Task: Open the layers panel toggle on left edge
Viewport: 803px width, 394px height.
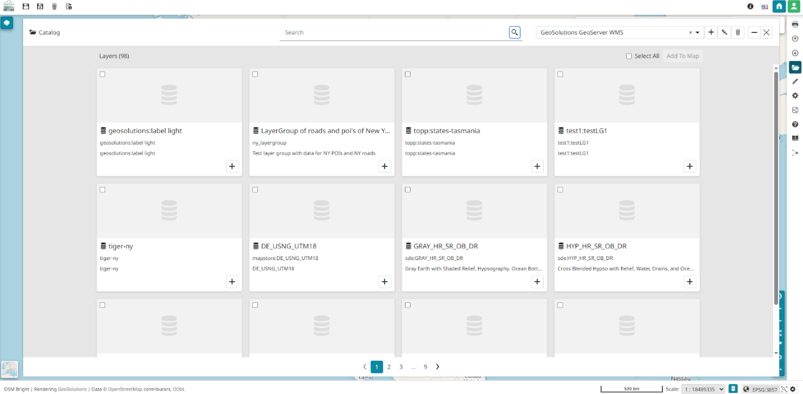Action: tap(7, 24)
